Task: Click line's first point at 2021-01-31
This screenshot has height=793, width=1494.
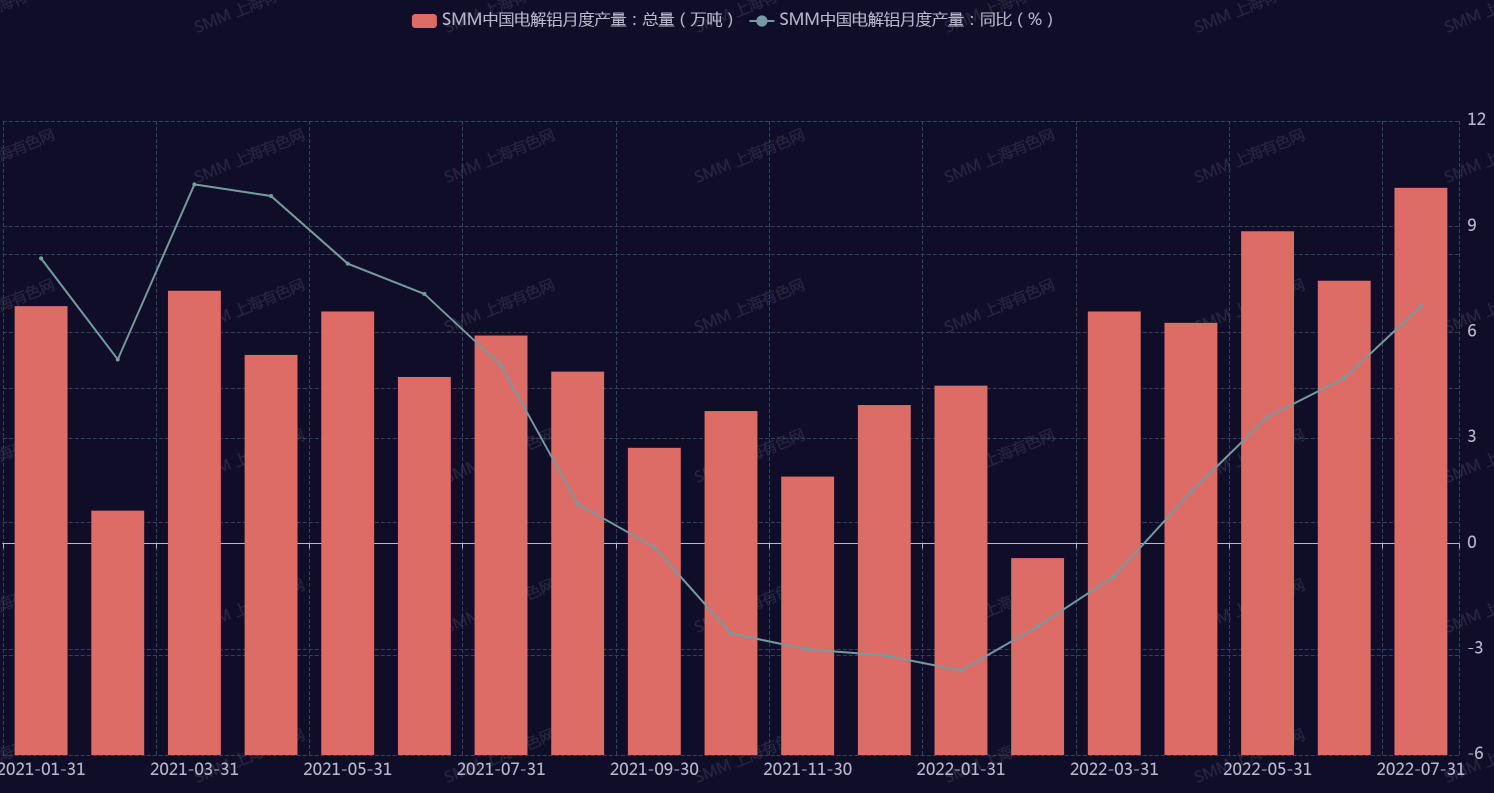Action: [41, 258]
